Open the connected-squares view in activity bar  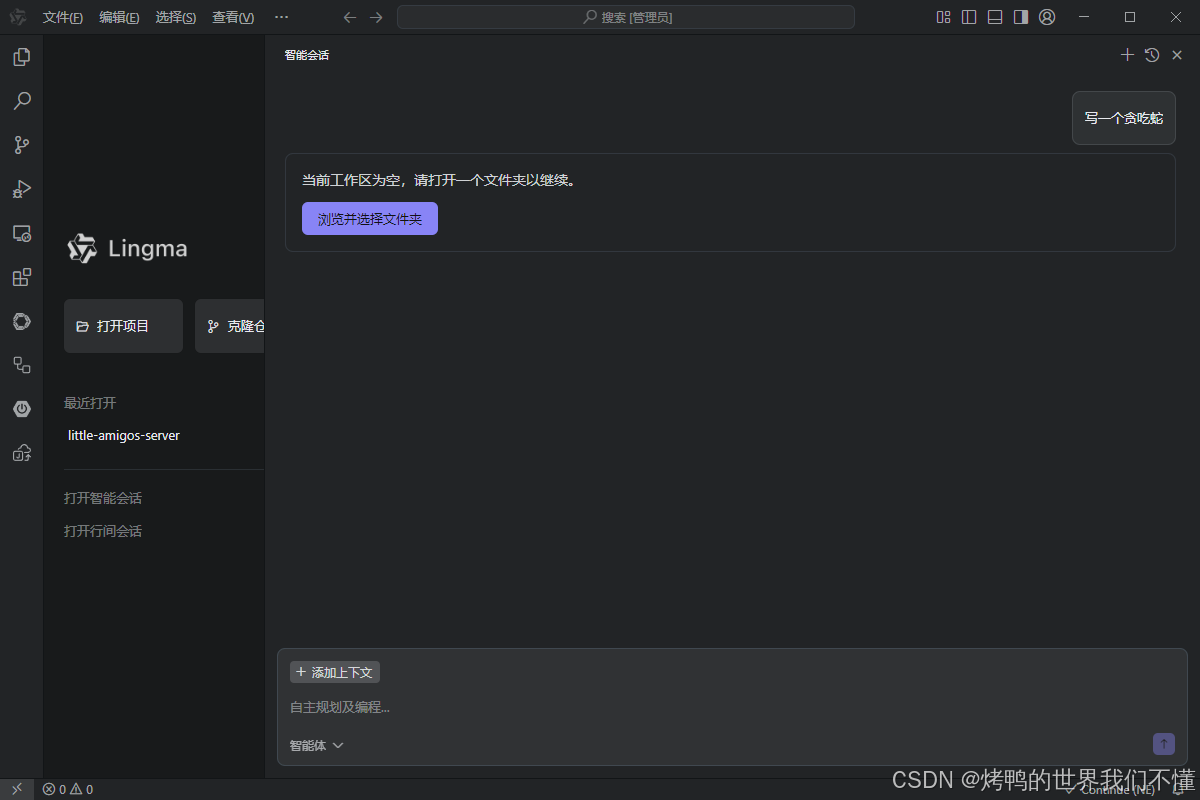pos(21,365)
